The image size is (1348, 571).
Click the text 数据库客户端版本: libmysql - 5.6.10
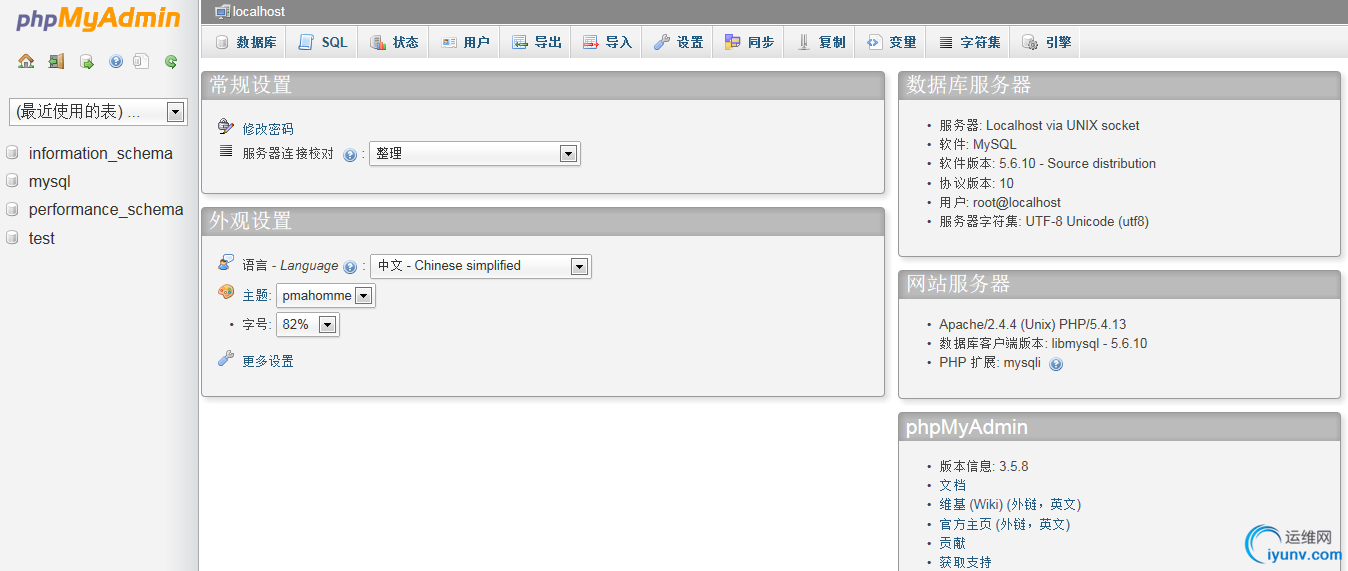click(1043, 343)
